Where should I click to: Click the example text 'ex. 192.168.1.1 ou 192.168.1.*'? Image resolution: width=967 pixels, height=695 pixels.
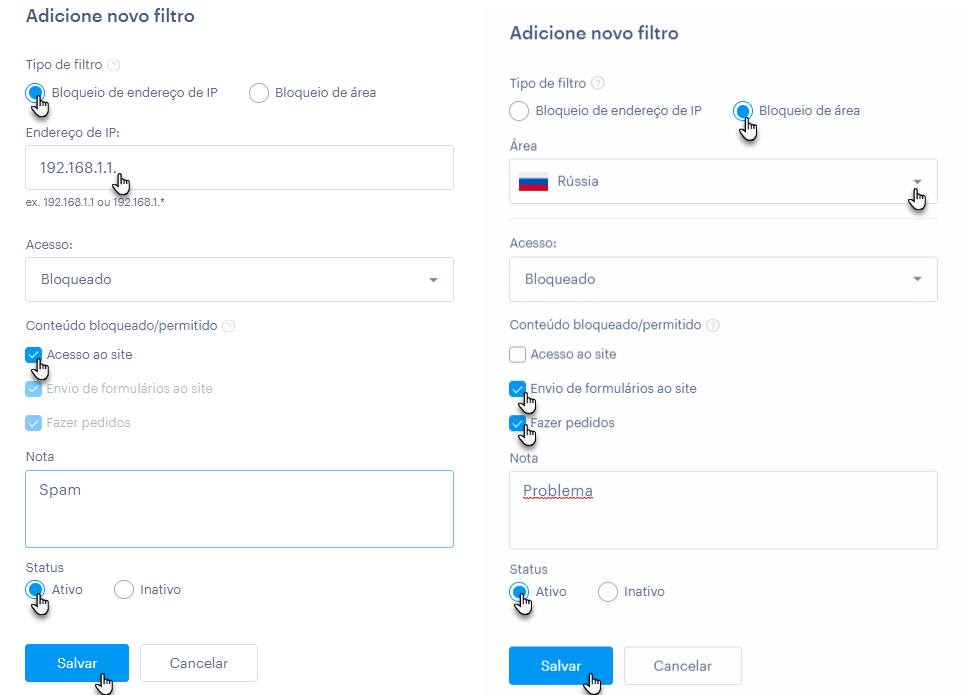point(95,202)
